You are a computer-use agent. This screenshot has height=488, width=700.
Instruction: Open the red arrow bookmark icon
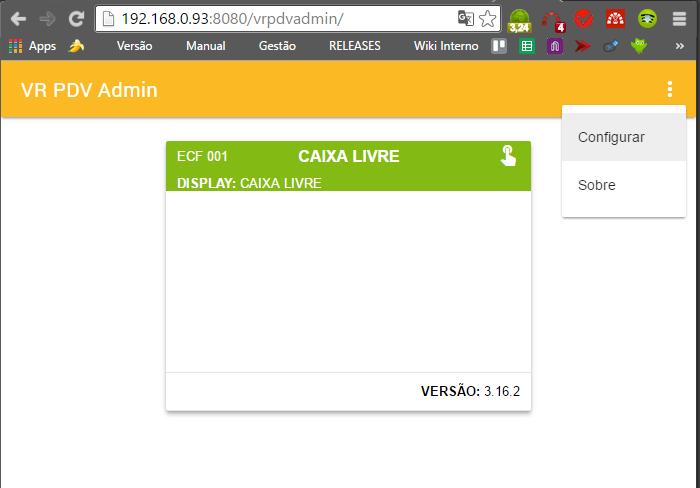tap(583, 46)
